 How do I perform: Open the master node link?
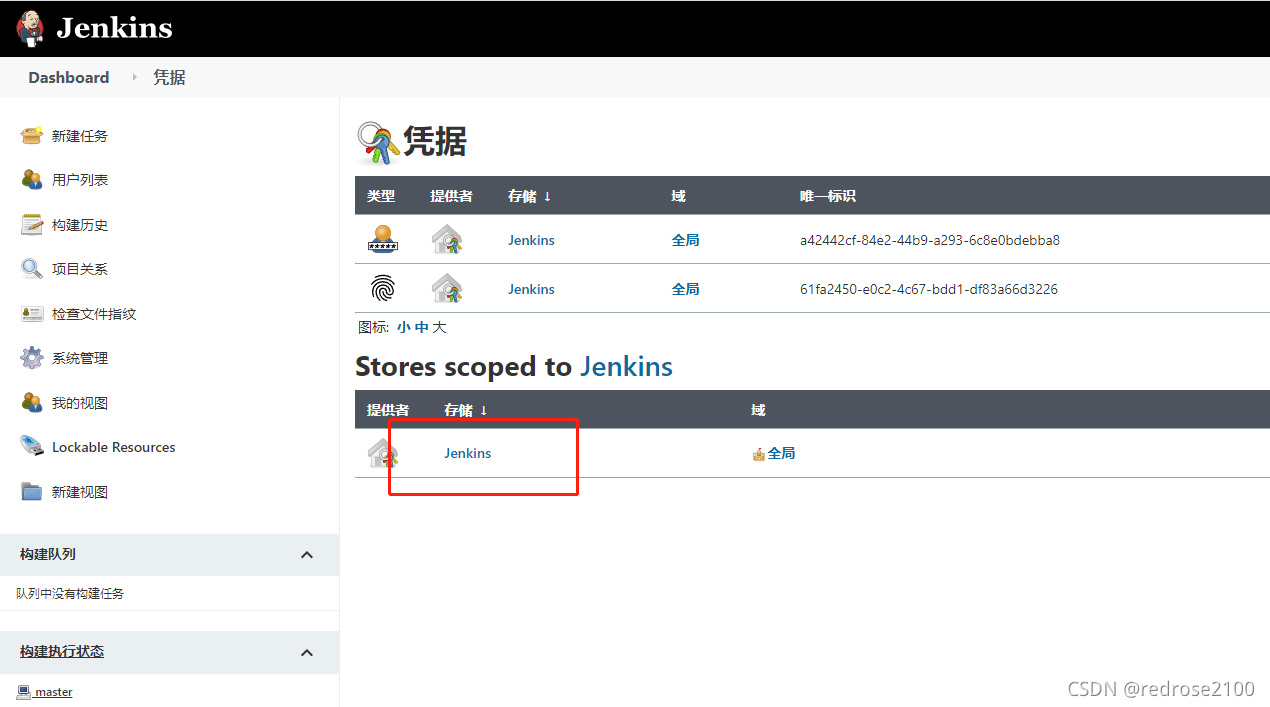53,692
